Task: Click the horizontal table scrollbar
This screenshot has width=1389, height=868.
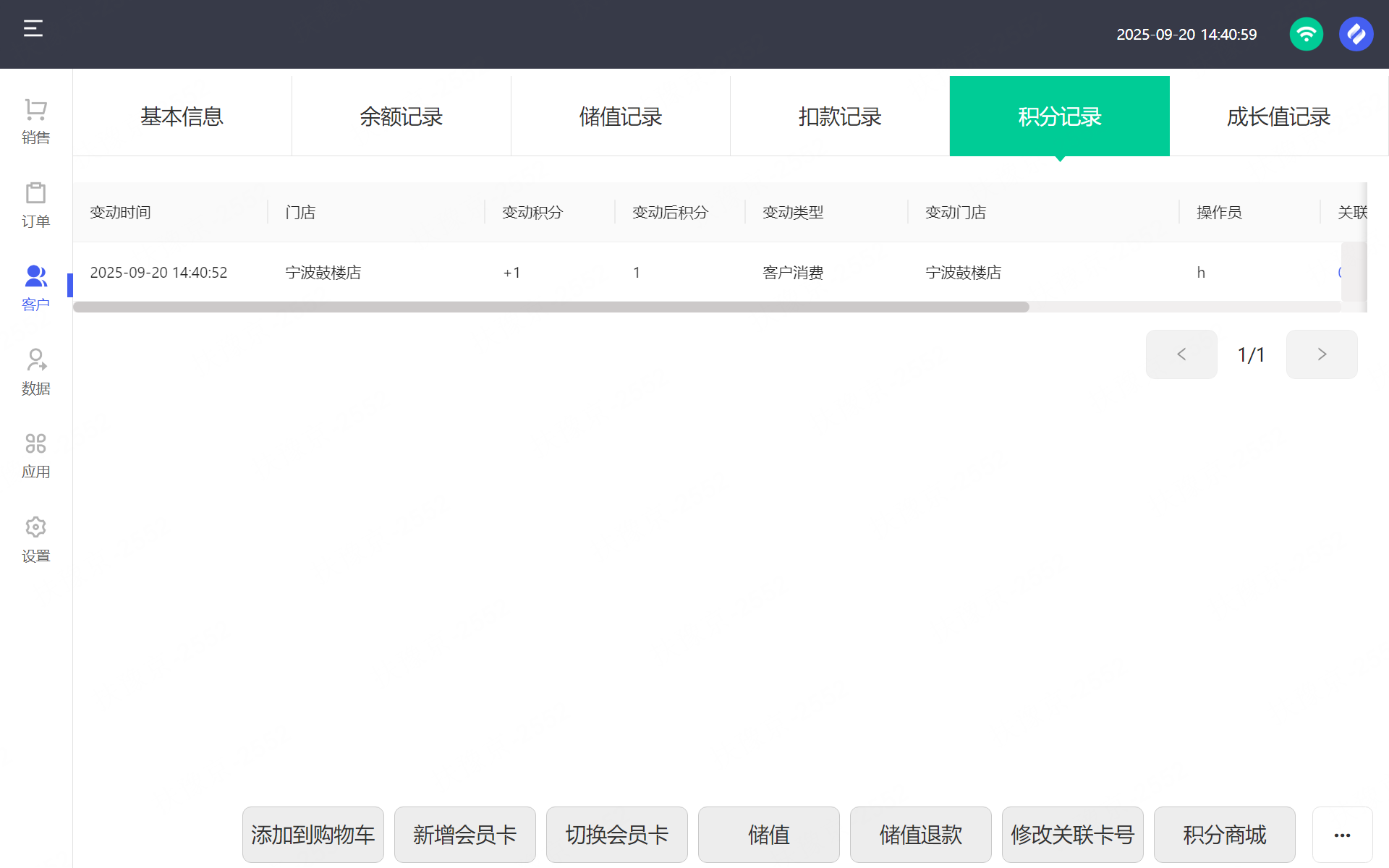Action: coord(550,307)
